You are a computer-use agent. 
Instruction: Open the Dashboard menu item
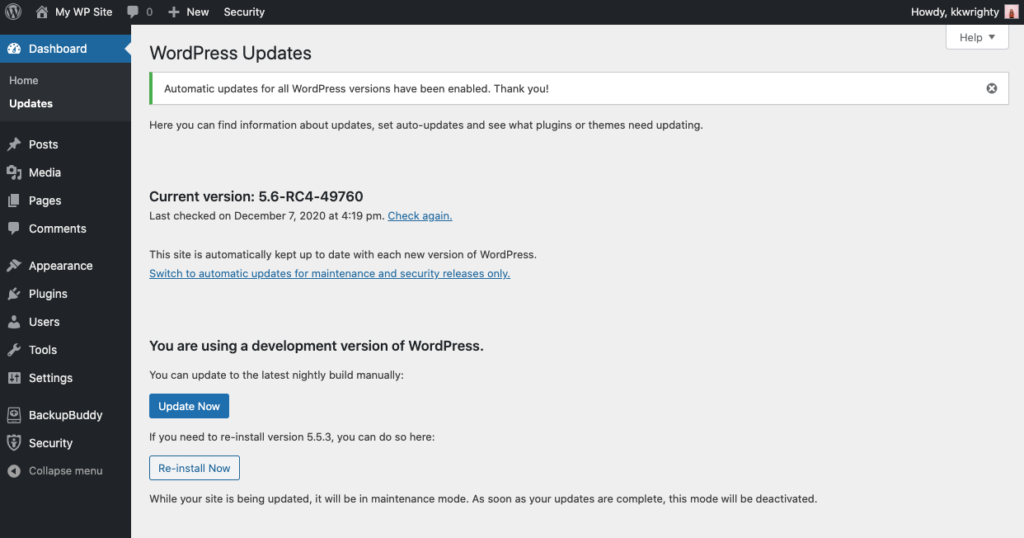click(57, 49)
